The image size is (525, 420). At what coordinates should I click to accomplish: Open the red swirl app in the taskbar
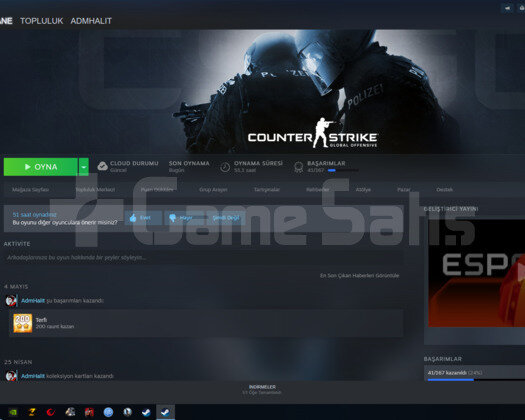click(x=51, y=412)
